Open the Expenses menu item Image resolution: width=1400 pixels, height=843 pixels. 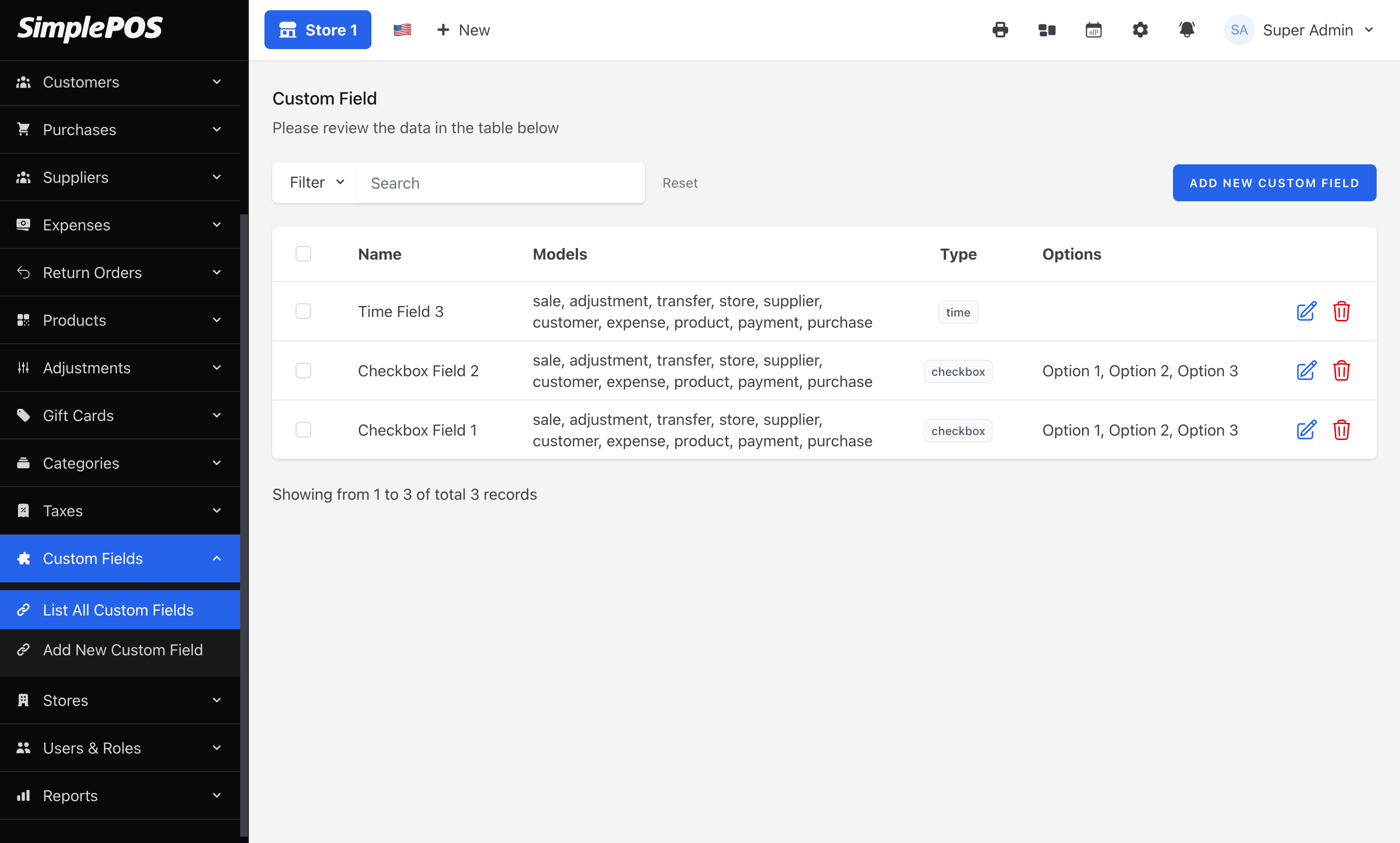pyautogui.click(x=120, y=225)
